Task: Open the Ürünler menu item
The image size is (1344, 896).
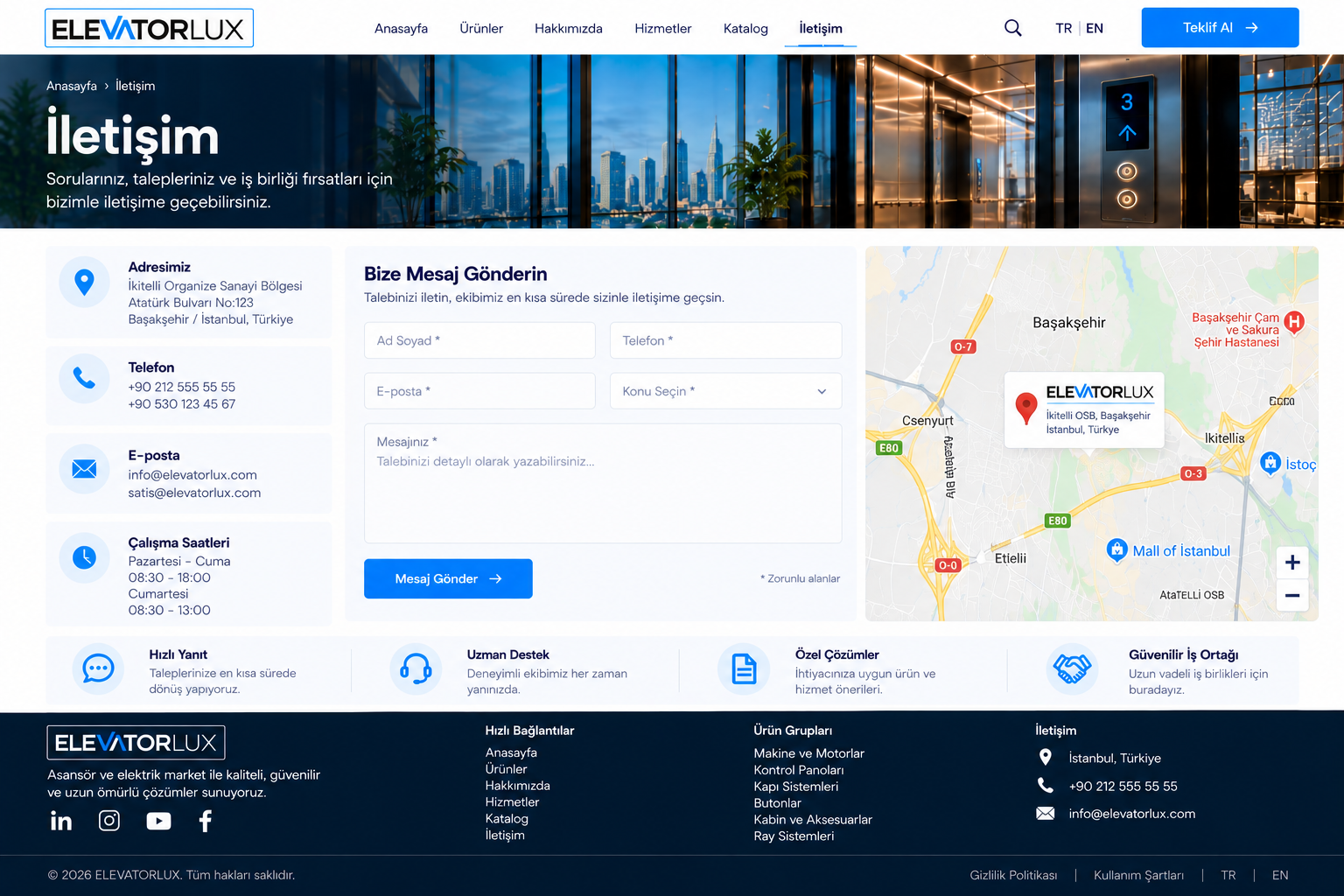Action: pos(481,28)
